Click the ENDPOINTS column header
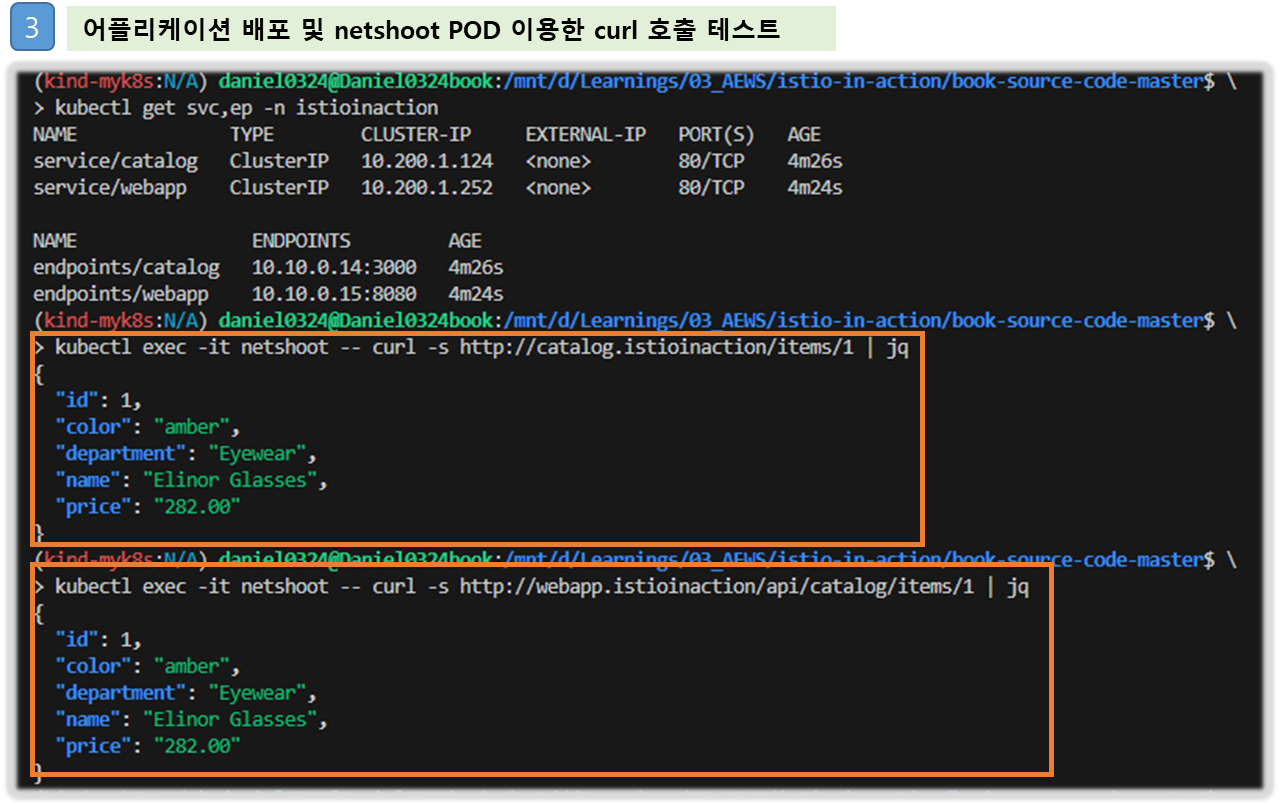Screen dimensions: 1280x806 coord(301,241)
